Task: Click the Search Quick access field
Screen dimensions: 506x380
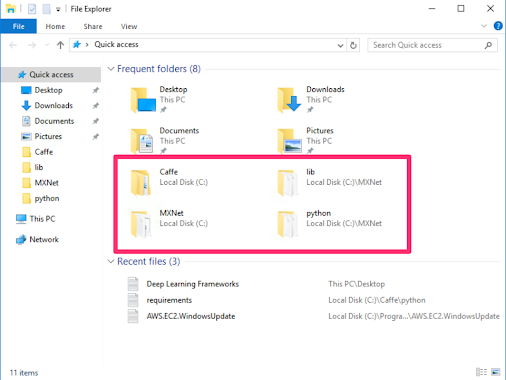Action: pos(432,45)
